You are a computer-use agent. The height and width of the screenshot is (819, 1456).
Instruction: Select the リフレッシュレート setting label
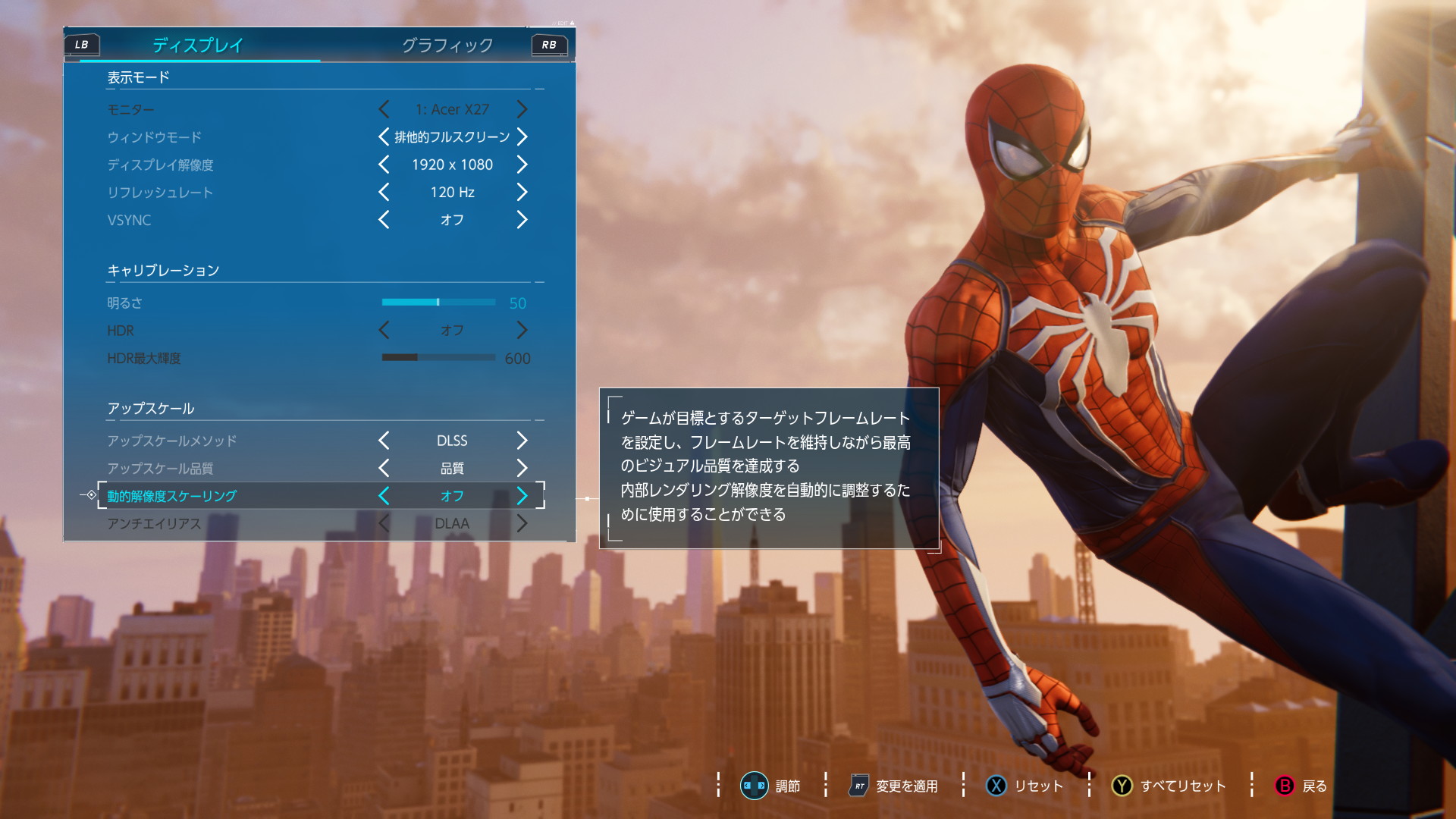(x=160, y=193)
